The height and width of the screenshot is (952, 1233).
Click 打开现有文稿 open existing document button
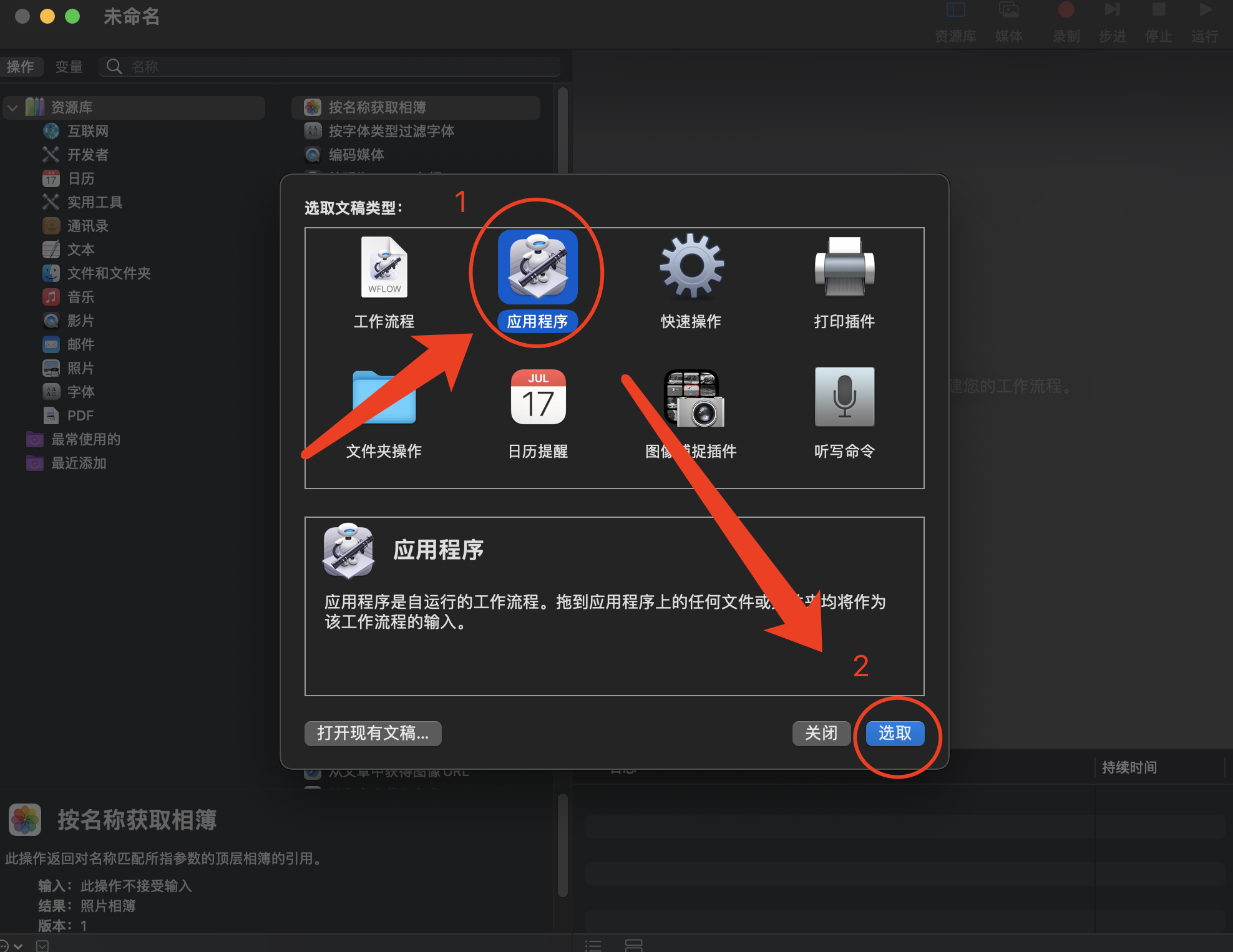tap(373, 733)
